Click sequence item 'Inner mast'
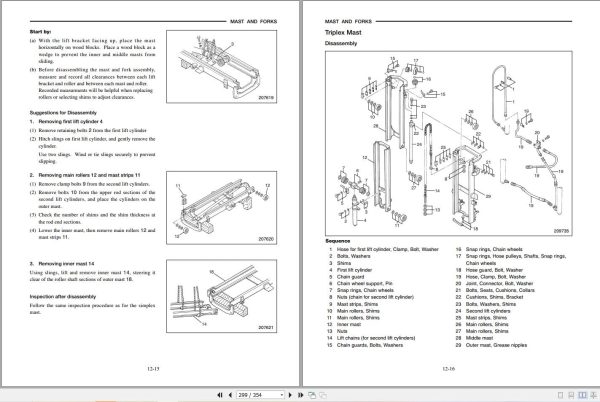The width and height of the screenshot is (600, 402). (349, 324)
